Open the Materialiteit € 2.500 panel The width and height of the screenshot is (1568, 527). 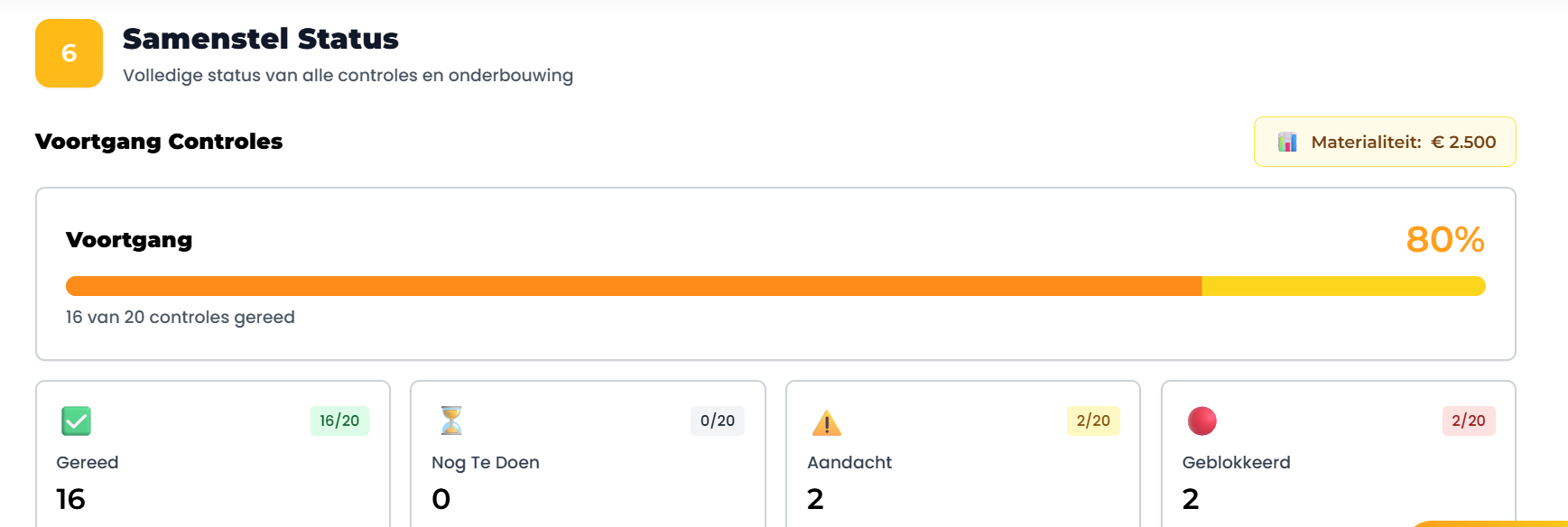(x=1384, y=142)
